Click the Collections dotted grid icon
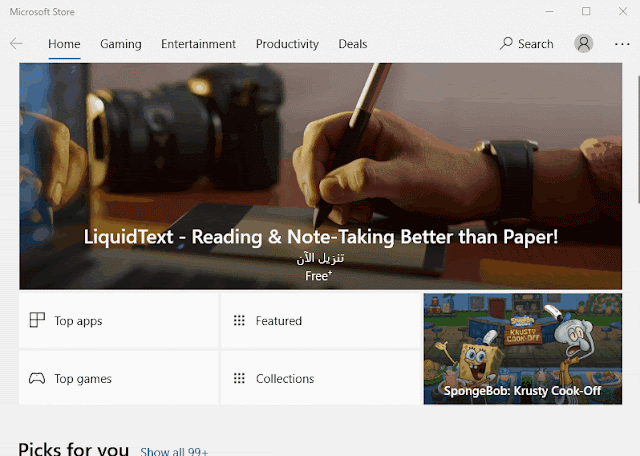Image resolution: width=640 pixels, height=456 pixels. 239,378
